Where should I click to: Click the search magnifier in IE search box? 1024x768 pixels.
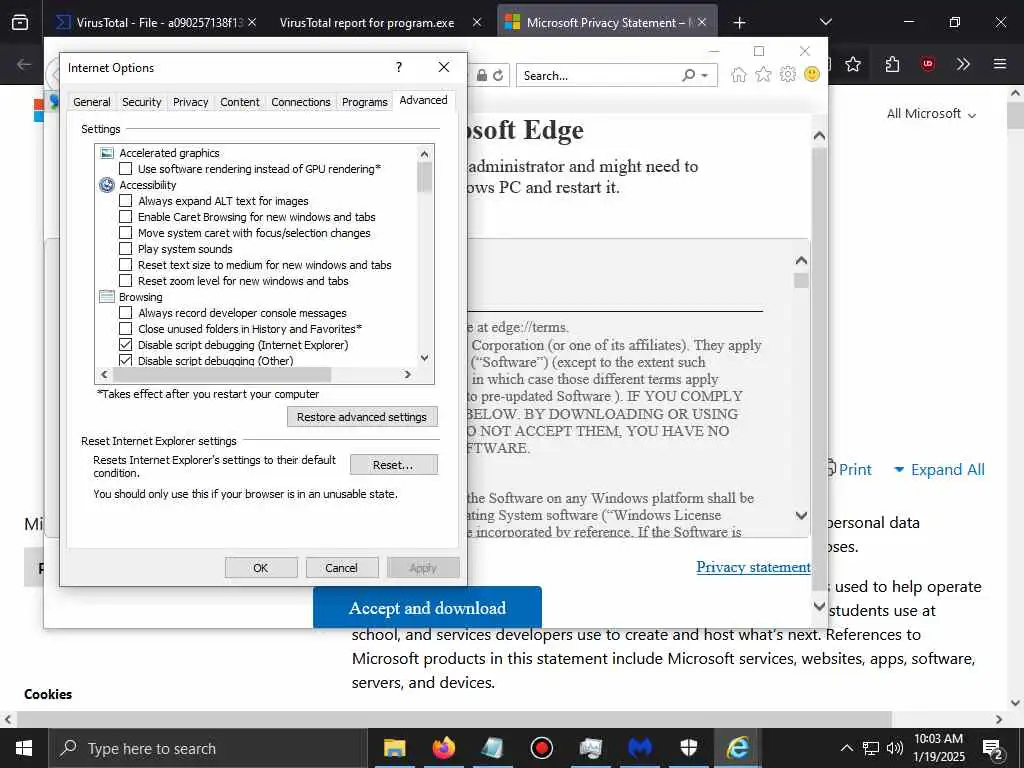[688, 75]
